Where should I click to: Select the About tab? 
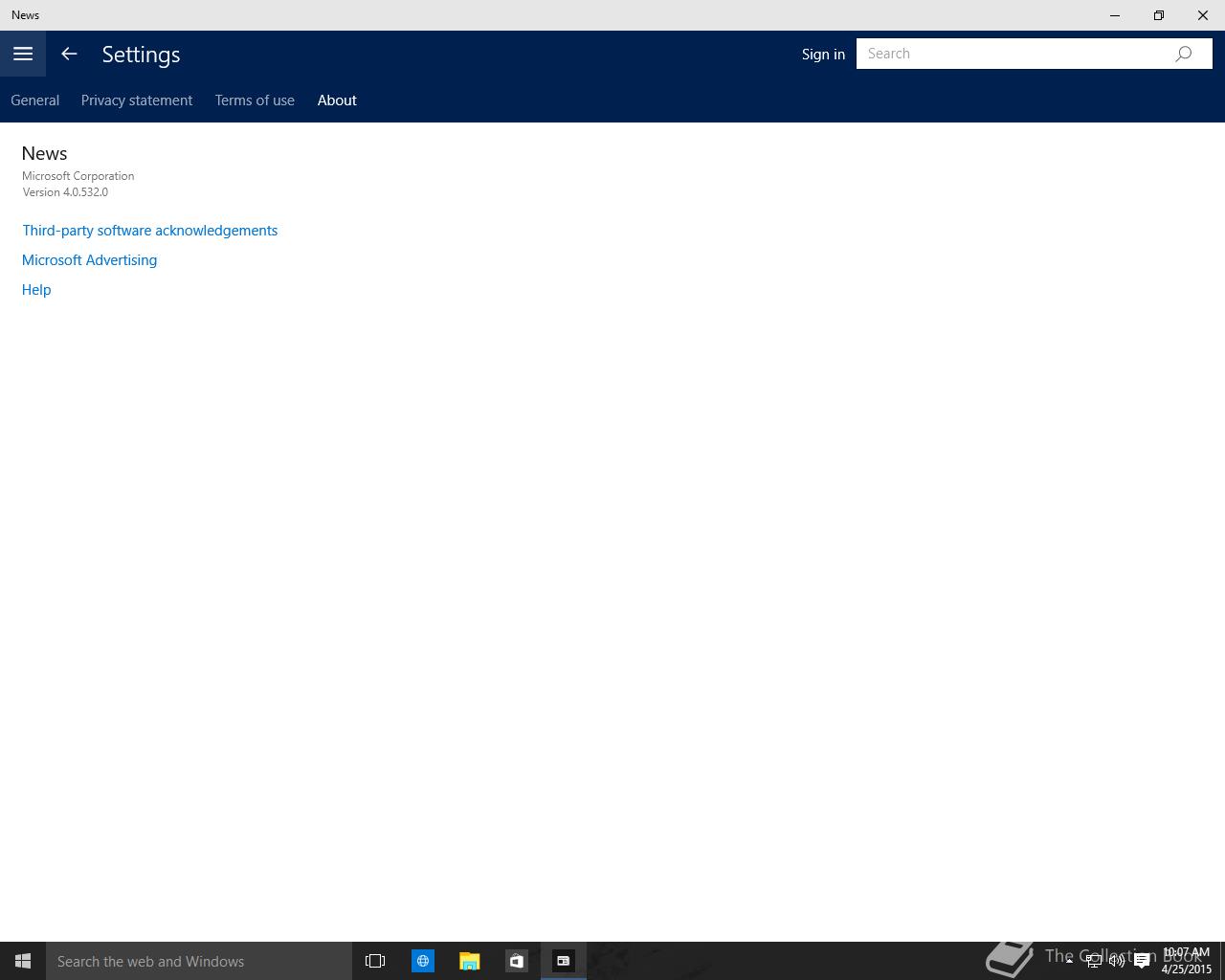(x=337, y=100)
